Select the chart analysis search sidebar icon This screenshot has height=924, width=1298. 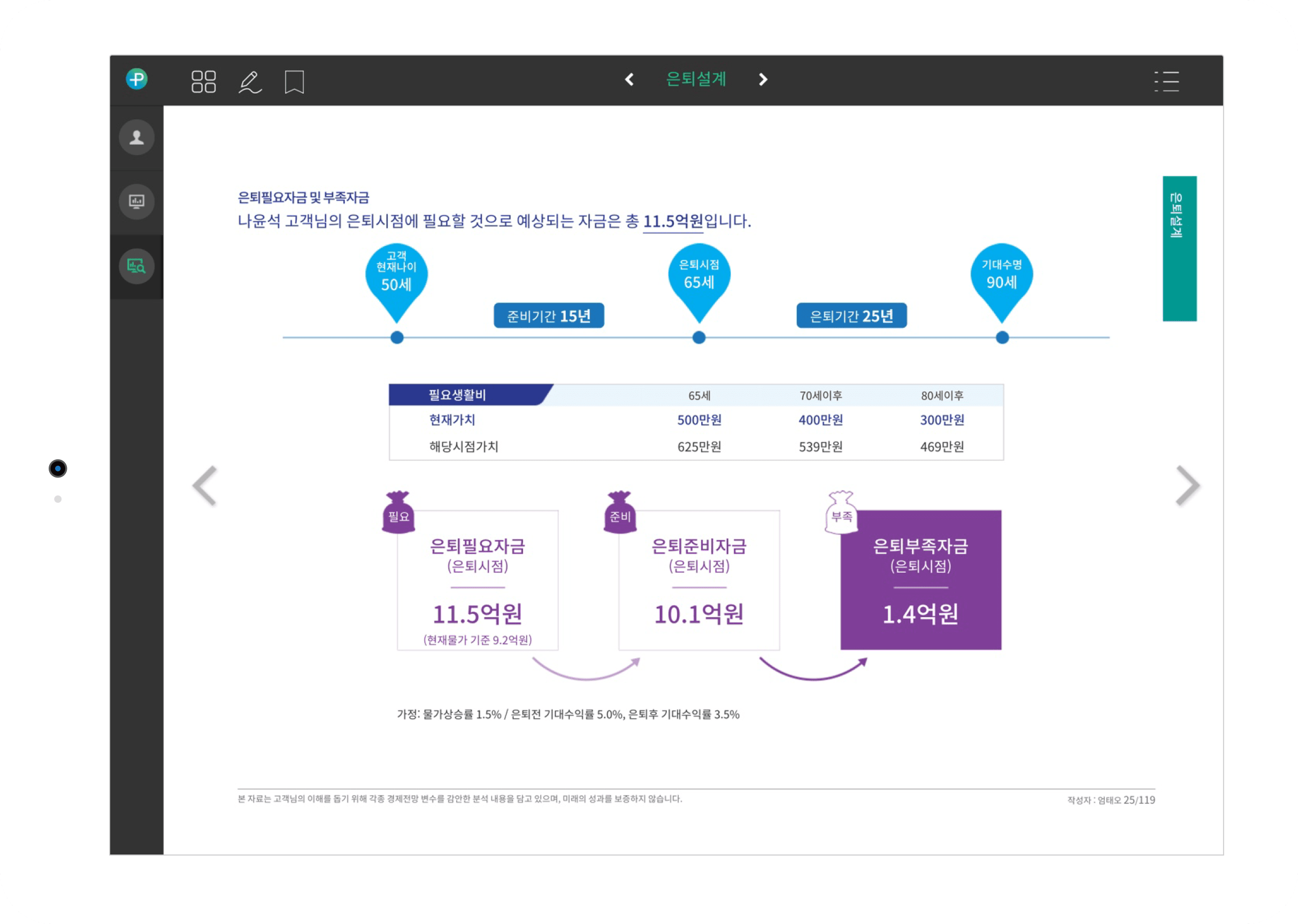point(136,266)
